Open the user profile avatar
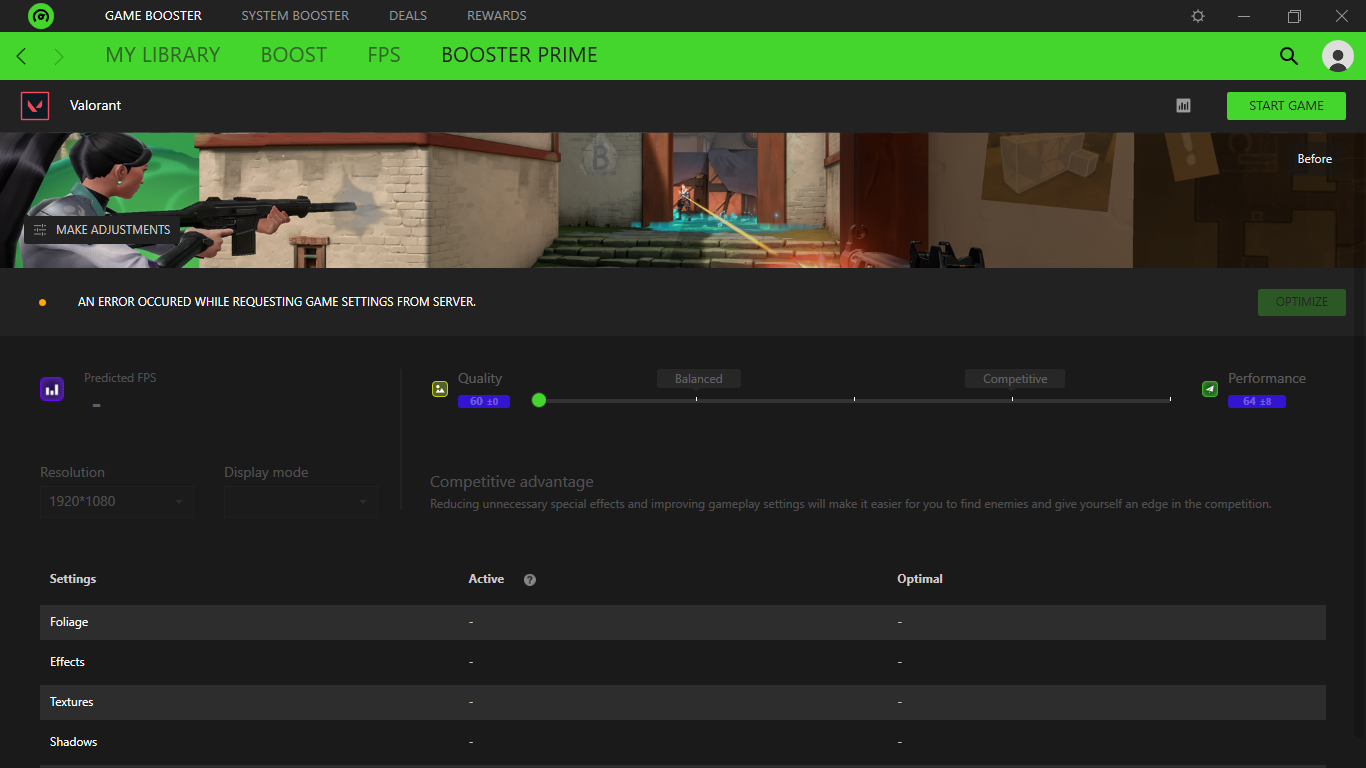The height and width of the screenshot is (768, 1366). (1338, 56)
